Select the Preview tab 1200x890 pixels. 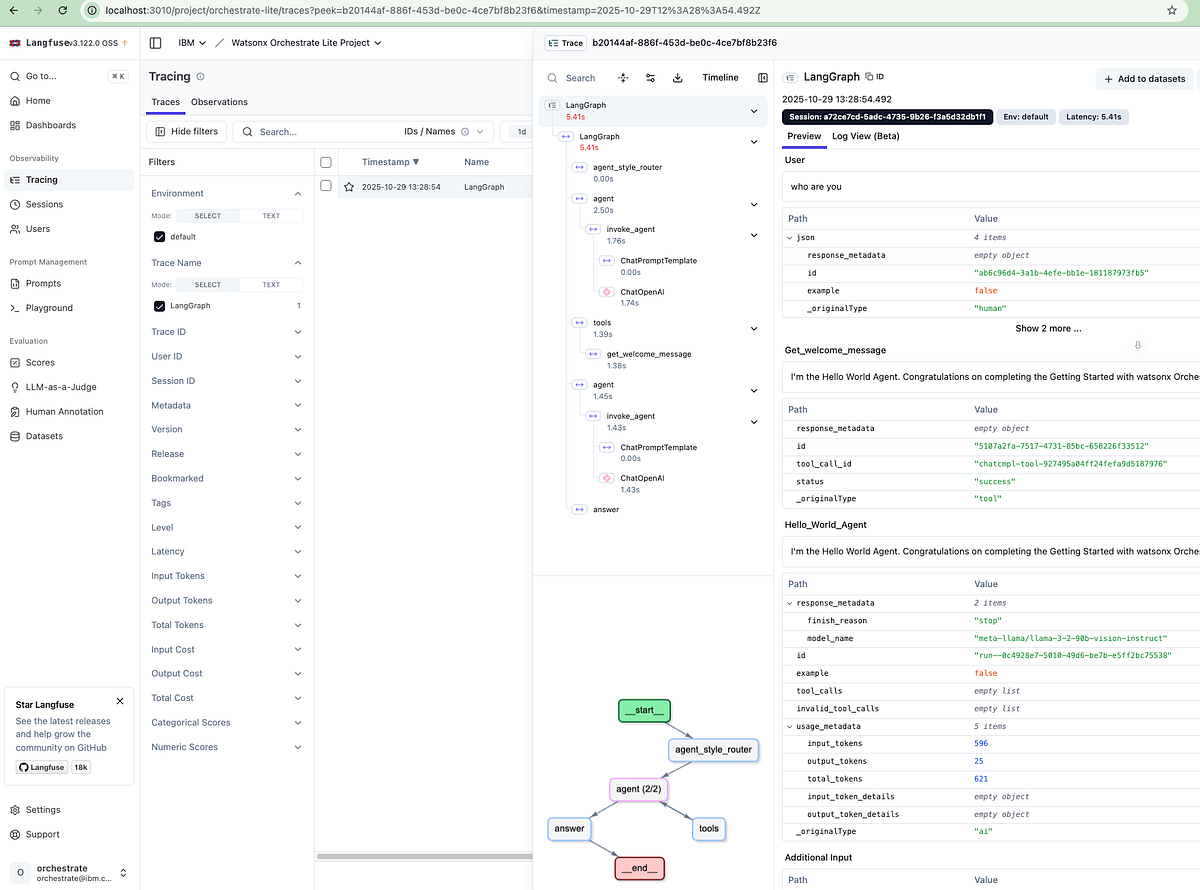point(804,136)
